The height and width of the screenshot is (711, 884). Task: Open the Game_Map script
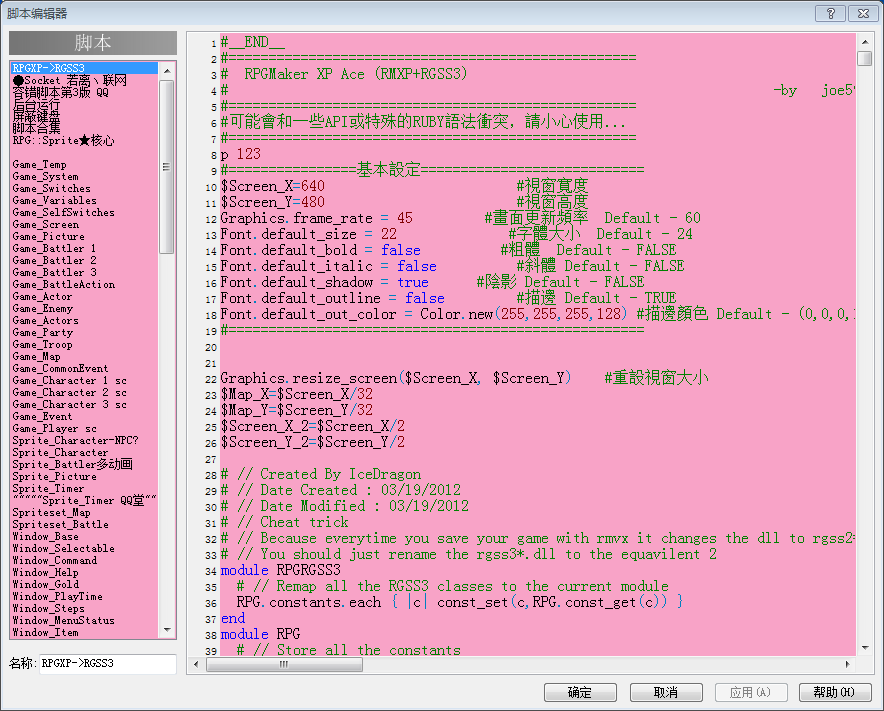[x=85, y=356]
